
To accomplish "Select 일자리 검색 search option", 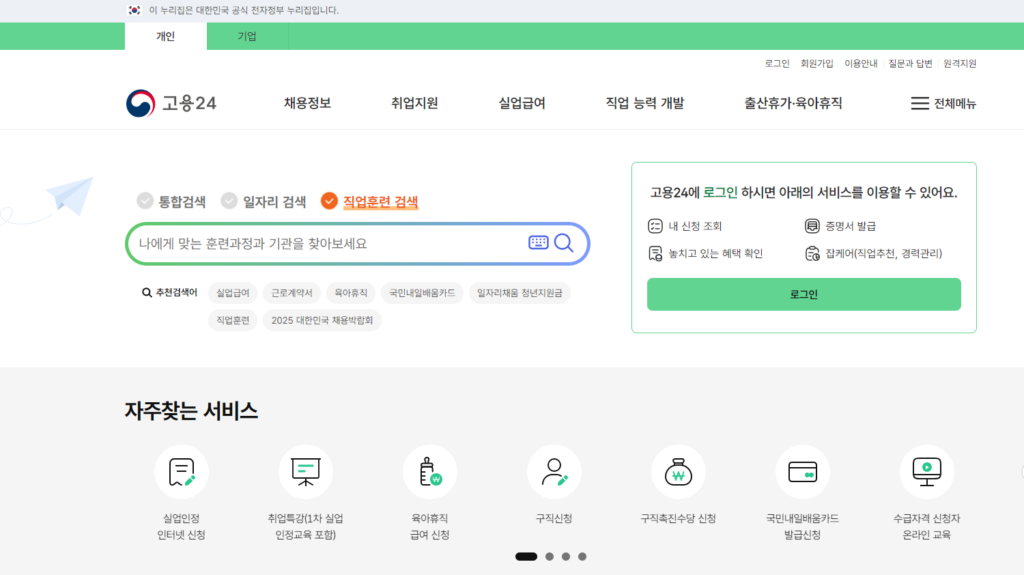I will point(263,201).
